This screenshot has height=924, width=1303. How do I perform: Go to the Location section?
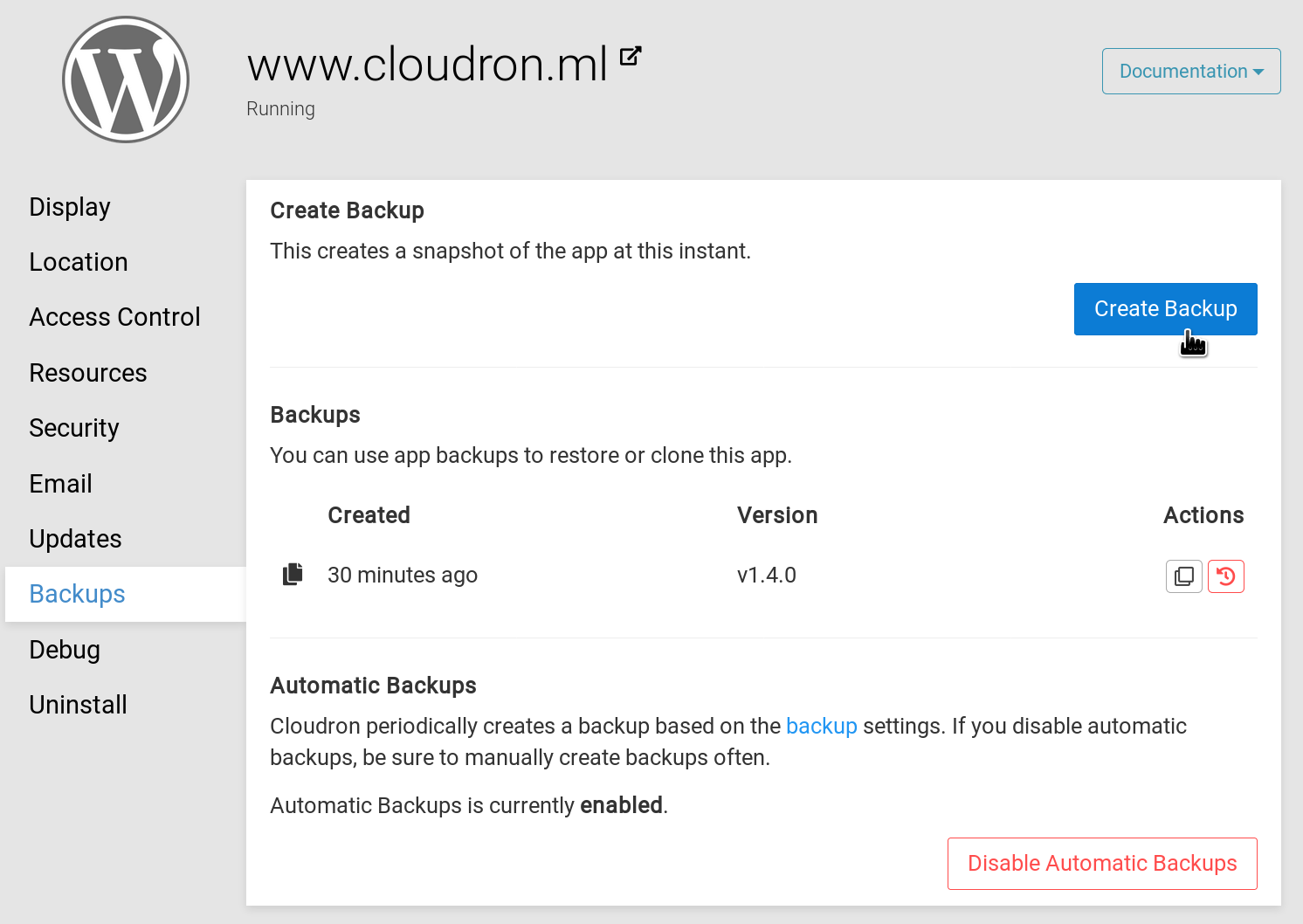(x=79, y=262)
